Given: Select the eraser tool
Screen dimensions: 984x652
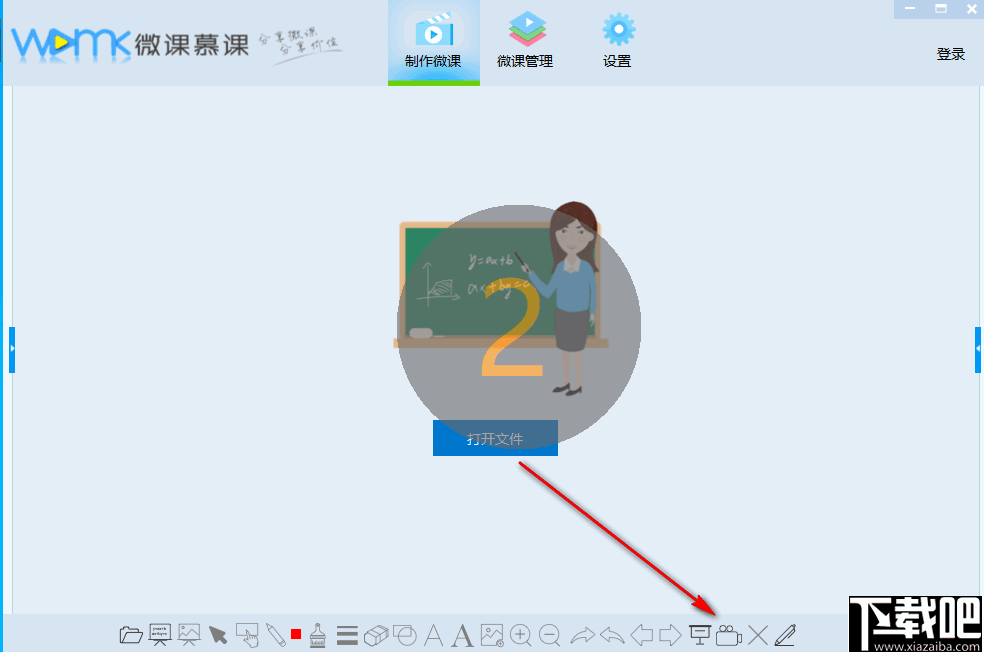Looking at the screenshot, I should click(376, 635).
